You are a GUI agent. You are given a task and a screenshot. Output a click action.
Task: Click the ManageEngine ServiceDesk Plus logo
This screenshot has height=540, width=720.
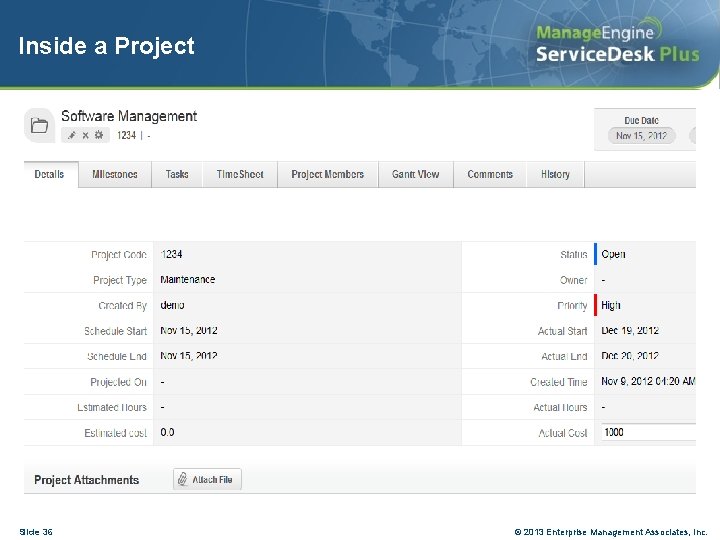pos(617,44)
